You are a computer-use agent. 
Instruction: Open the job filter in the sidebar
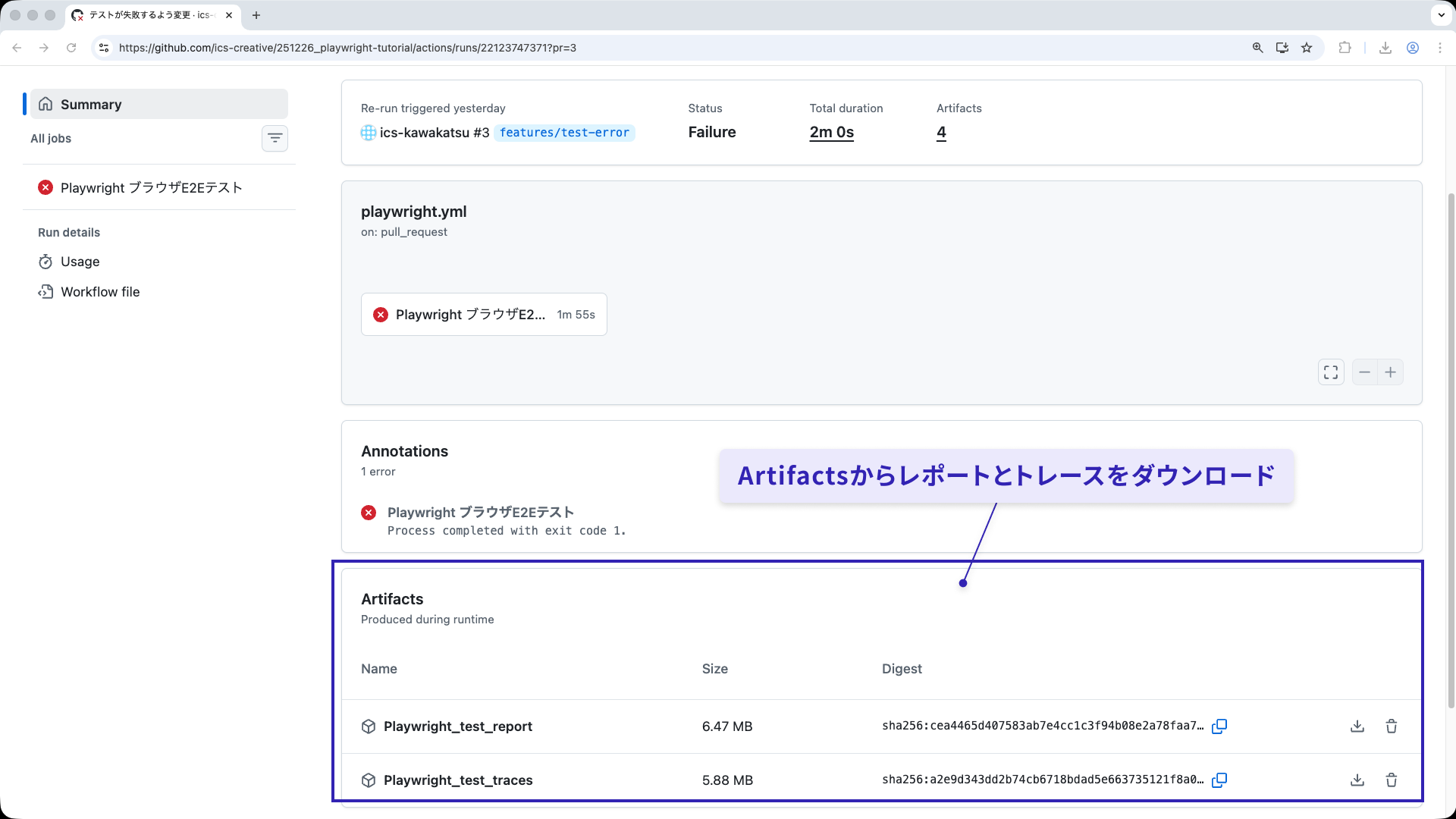[x=275, y=138]
